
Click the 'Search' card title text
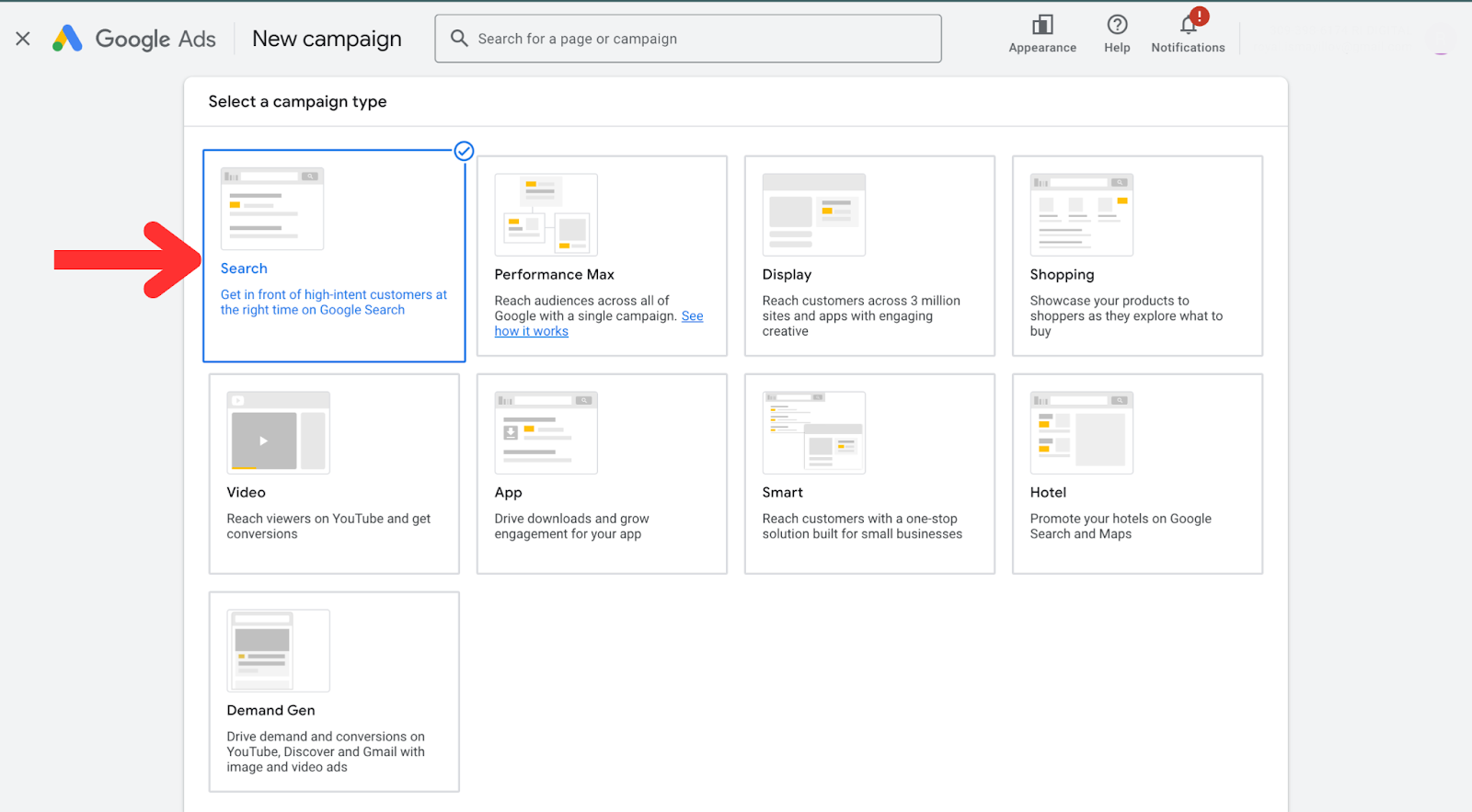244,269
